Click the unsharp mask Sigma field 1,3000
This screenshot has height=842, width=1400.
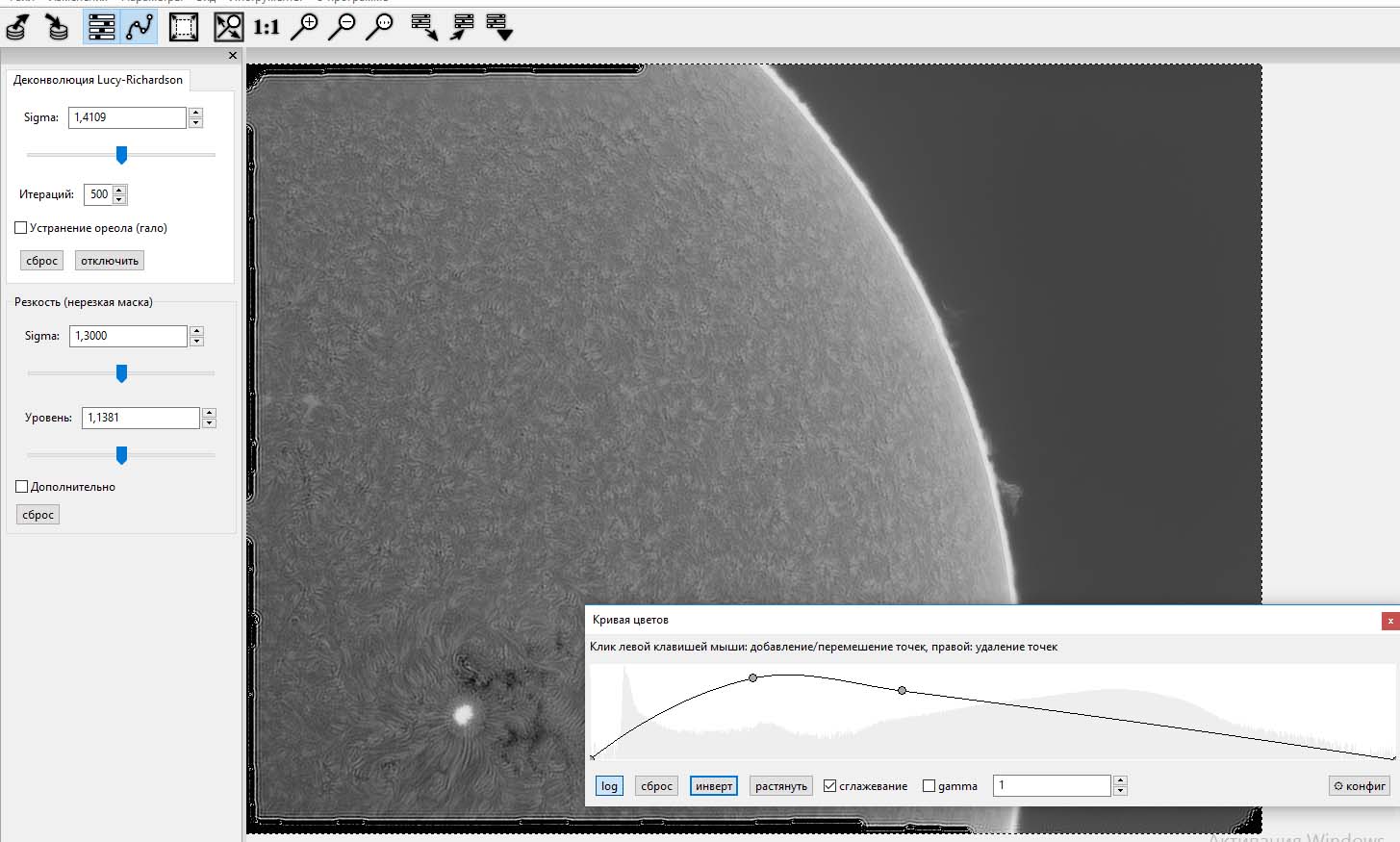point(128,336)
